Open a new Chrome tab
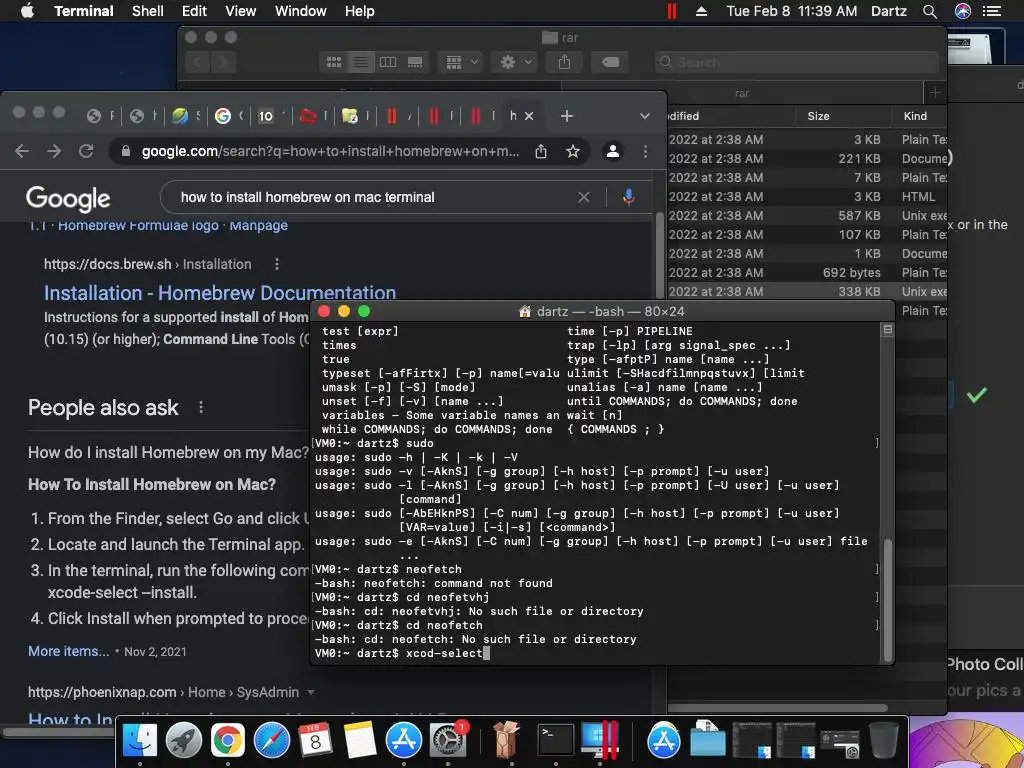 click(566, 116)
